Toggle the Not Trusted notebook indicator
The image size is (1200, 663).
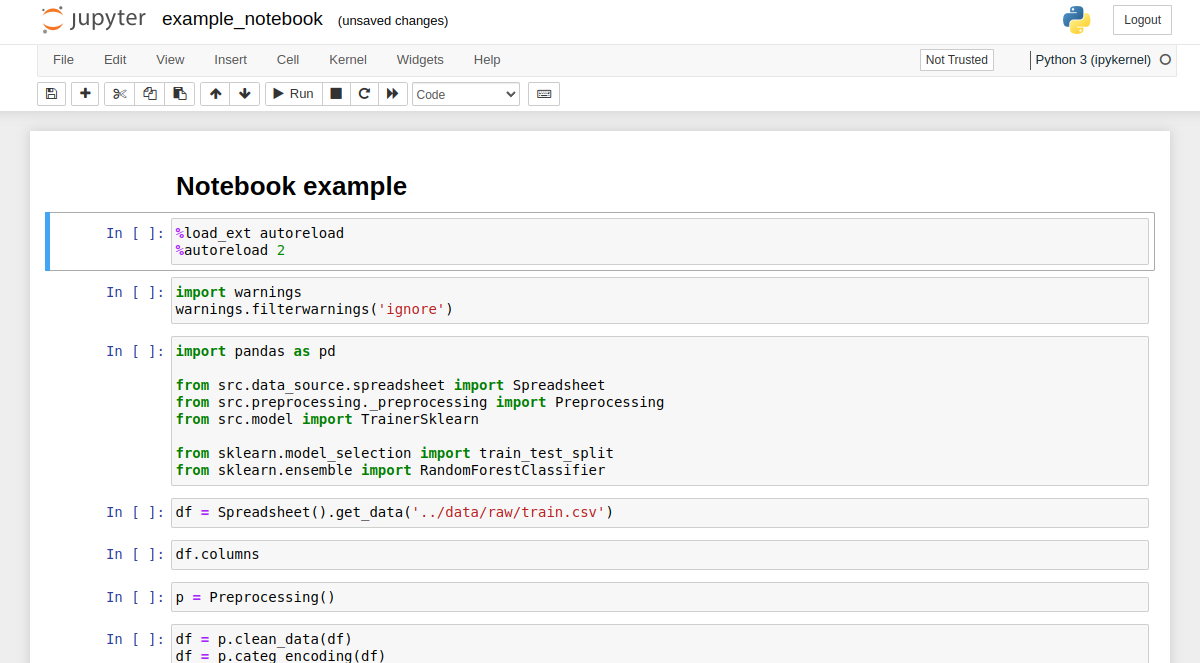tap(956, 60)
